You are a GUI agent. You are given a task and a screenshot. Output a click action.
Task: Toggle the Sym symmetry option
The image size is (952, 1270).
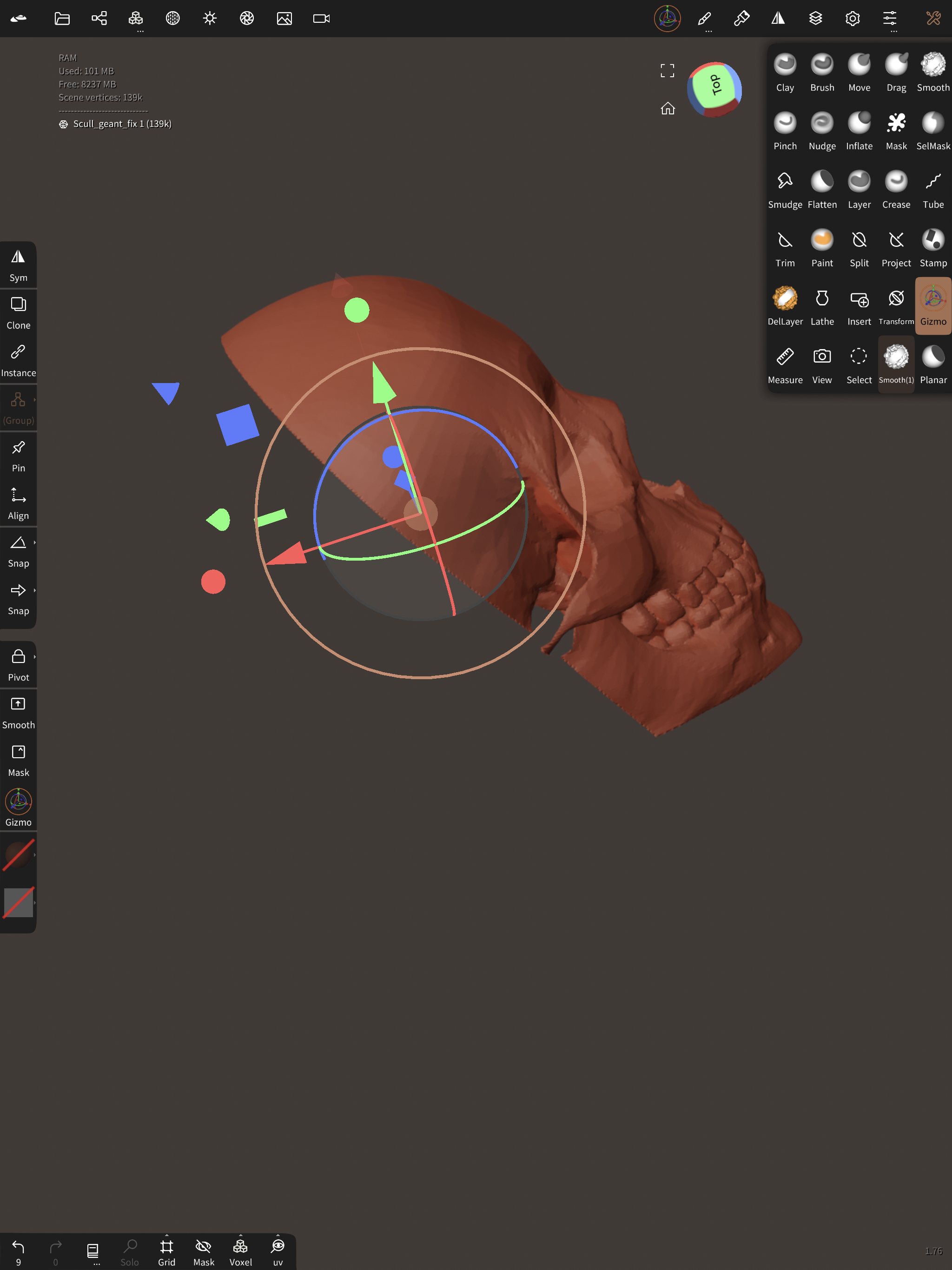(x=19, y=264)
